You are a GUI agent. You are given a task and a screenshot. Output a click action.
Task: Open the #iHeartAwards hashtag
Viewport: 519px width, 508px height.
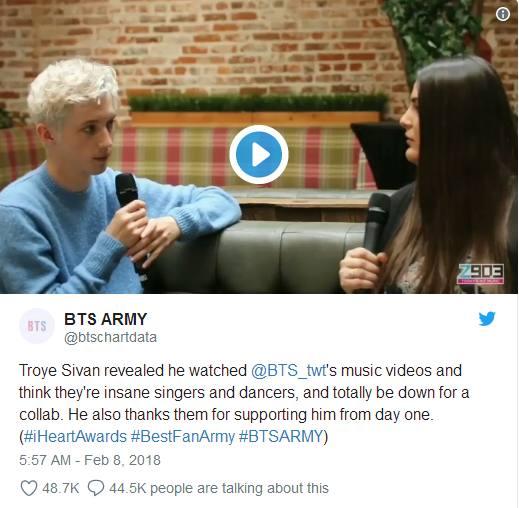pyautogui.click(x=75, y=436)
